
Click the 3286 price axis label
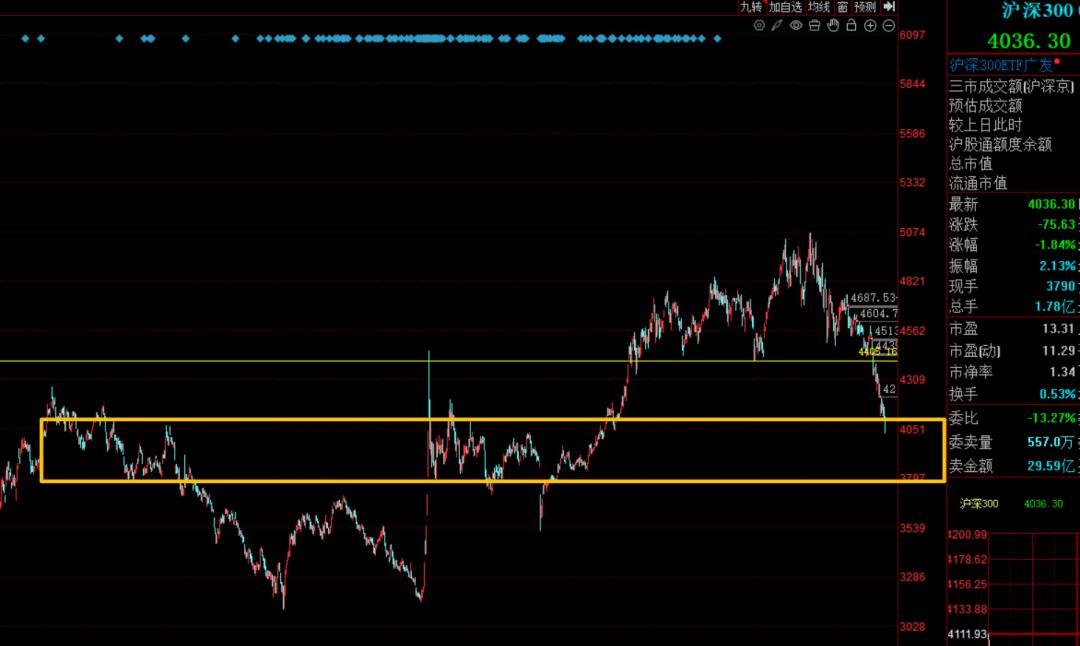(x=913, y=577)
